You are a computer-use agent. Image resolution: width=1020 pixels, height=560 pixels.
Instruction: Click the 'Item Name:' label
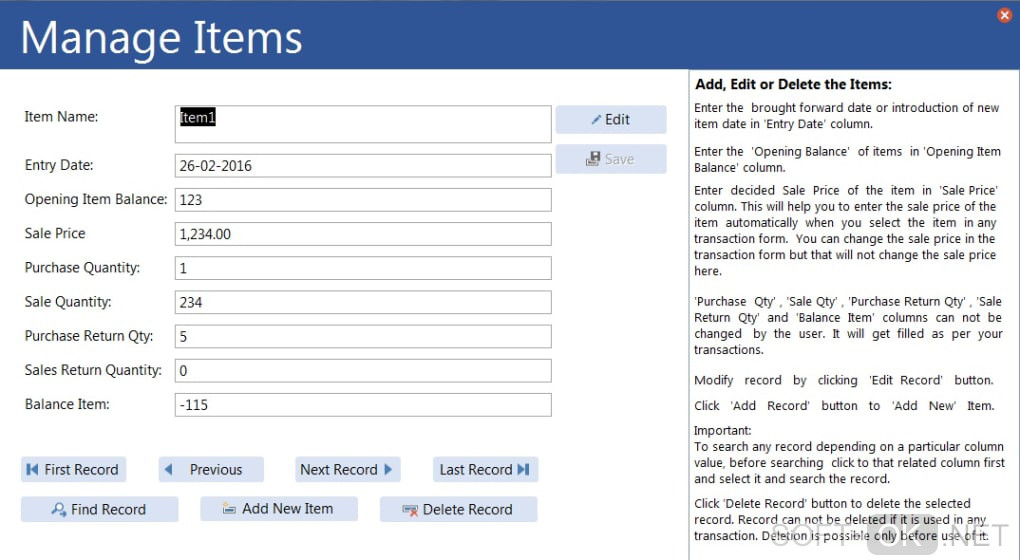[61, 117]
